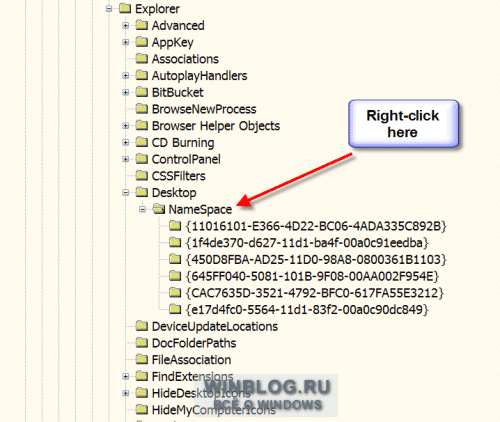Select the CD Burning key label

tap(183, 143)
